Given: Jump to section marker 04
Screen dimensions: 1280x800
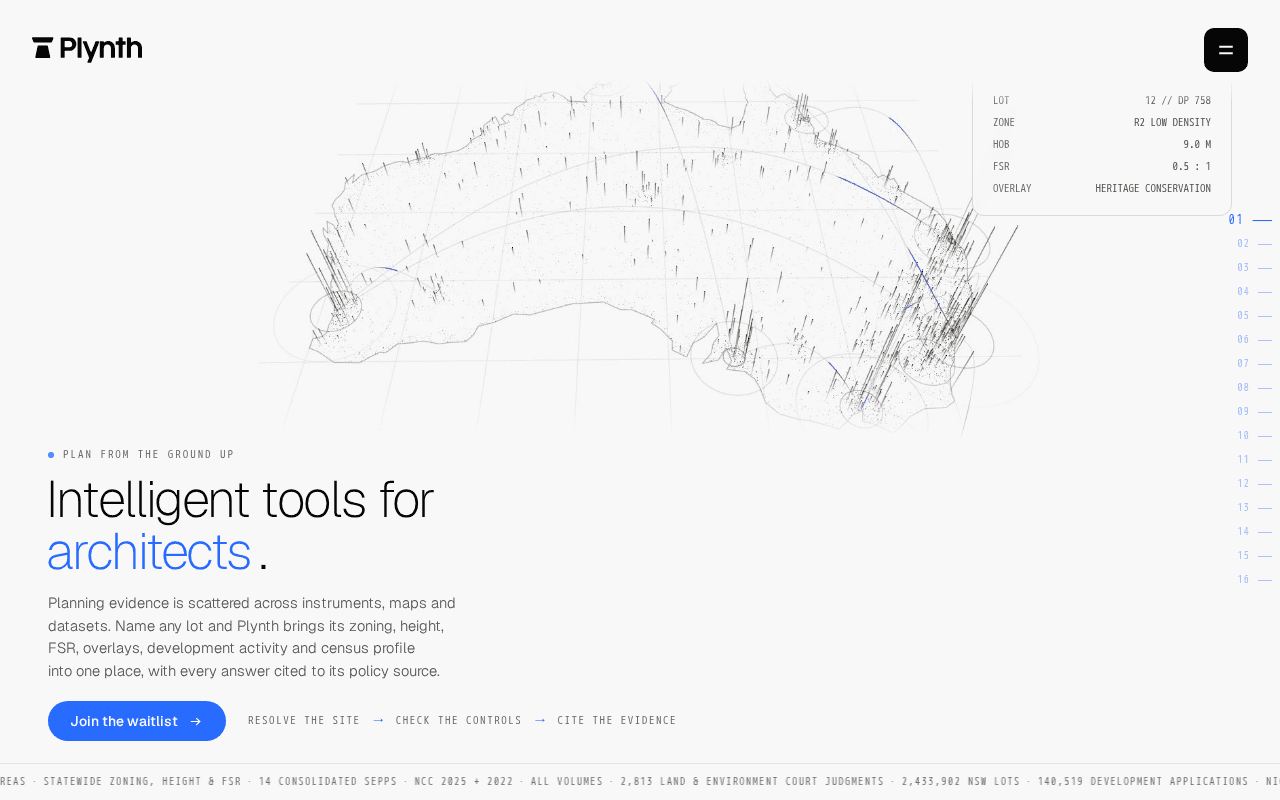Looking at the screenshot, I should point(1254,292).
